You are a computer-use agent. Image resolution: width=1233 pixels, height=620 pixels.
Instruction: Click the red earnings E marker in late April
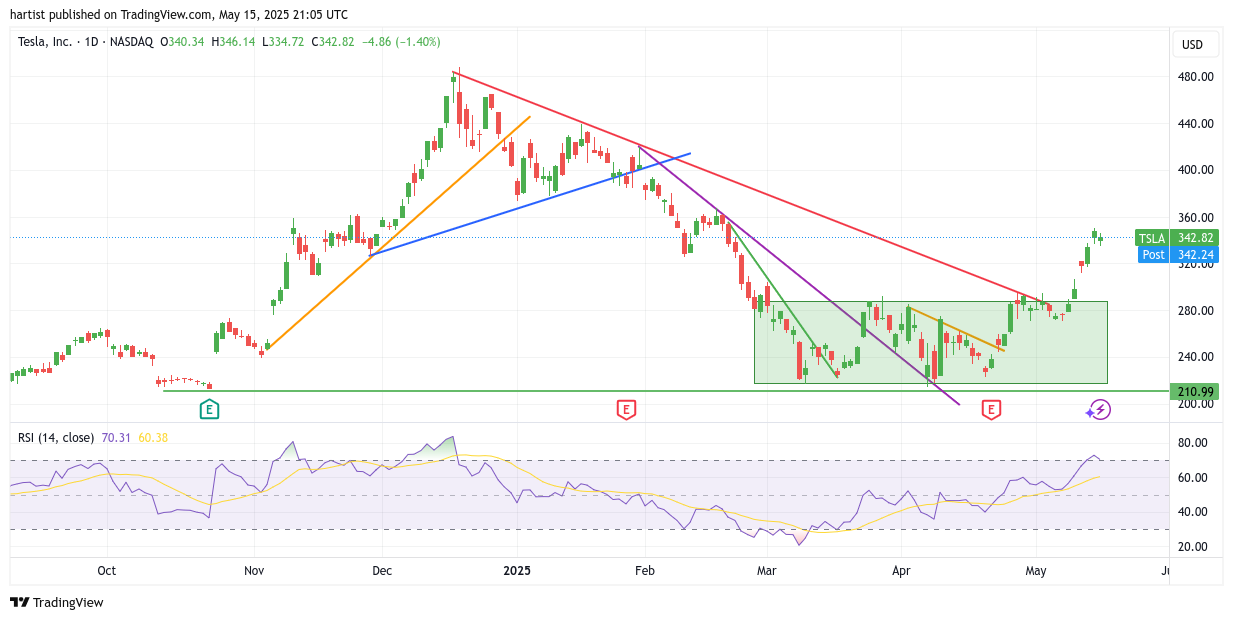[991, 409]
